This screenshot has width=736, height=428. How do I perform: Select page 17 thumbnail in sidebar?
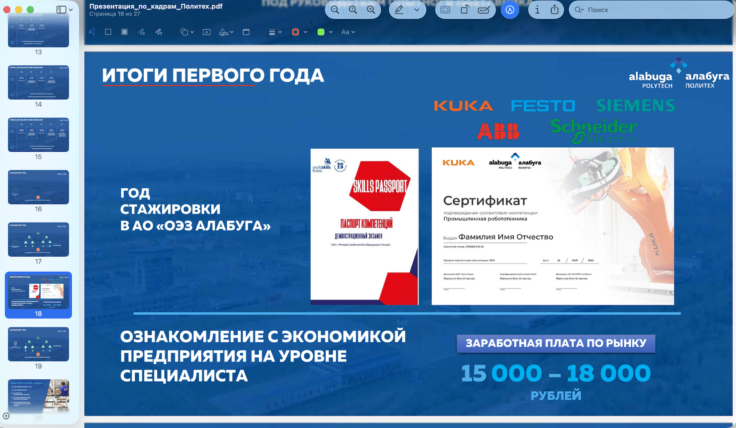pyautogui.click(x=39, y=239)
